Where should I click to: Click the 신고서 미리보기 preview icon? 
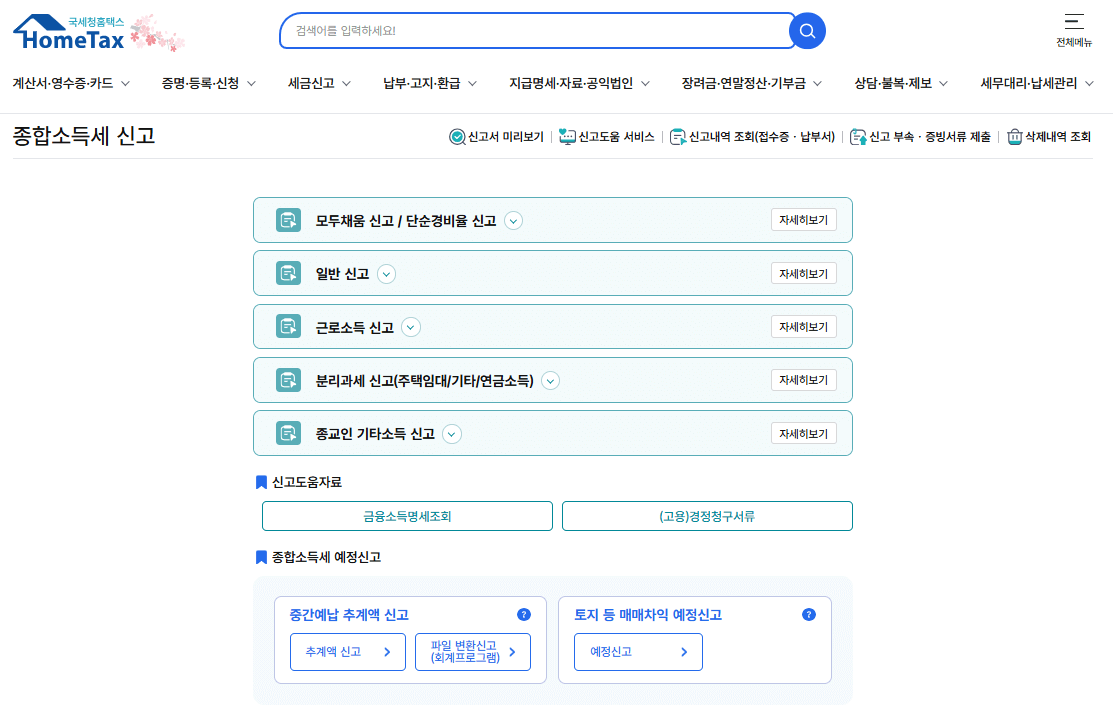tap(457, 137)
